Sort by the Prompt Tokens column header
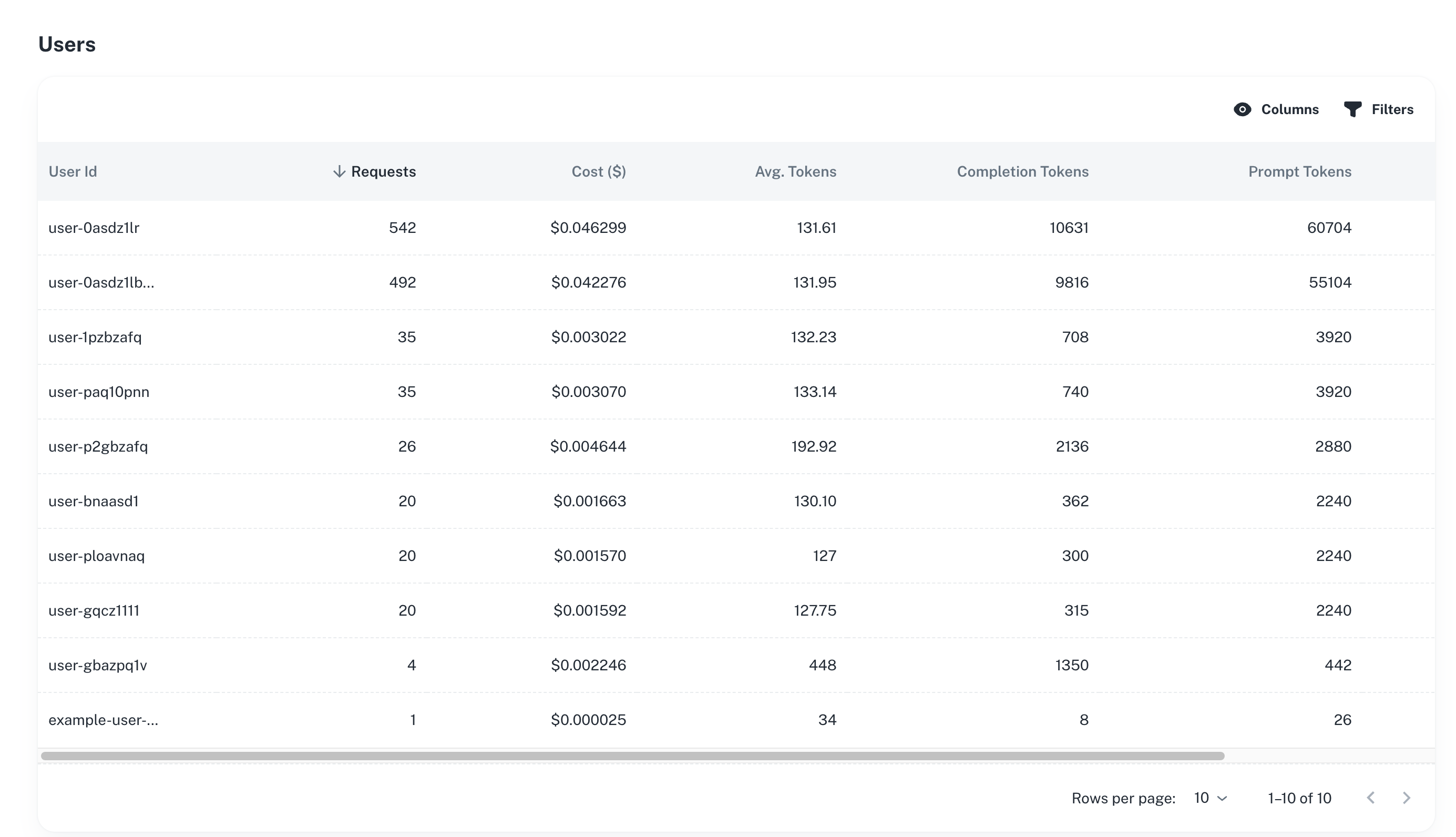Image resolution: width=1456 pixels, height=837 pixels. point(1299,171)
